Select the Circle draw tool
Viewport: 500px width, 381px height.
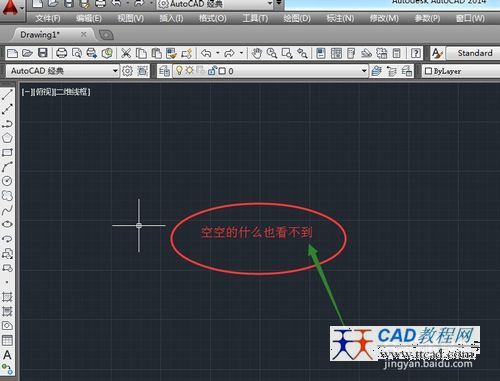pos(7,181)
